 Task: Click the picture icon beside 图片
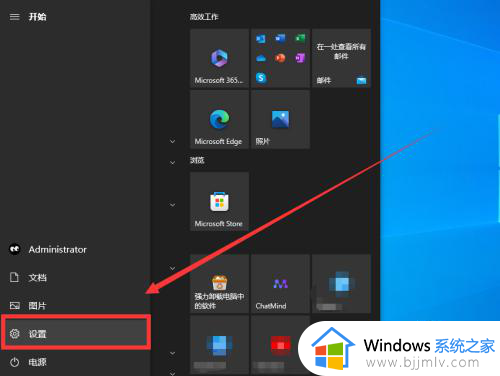pos(14,305)
